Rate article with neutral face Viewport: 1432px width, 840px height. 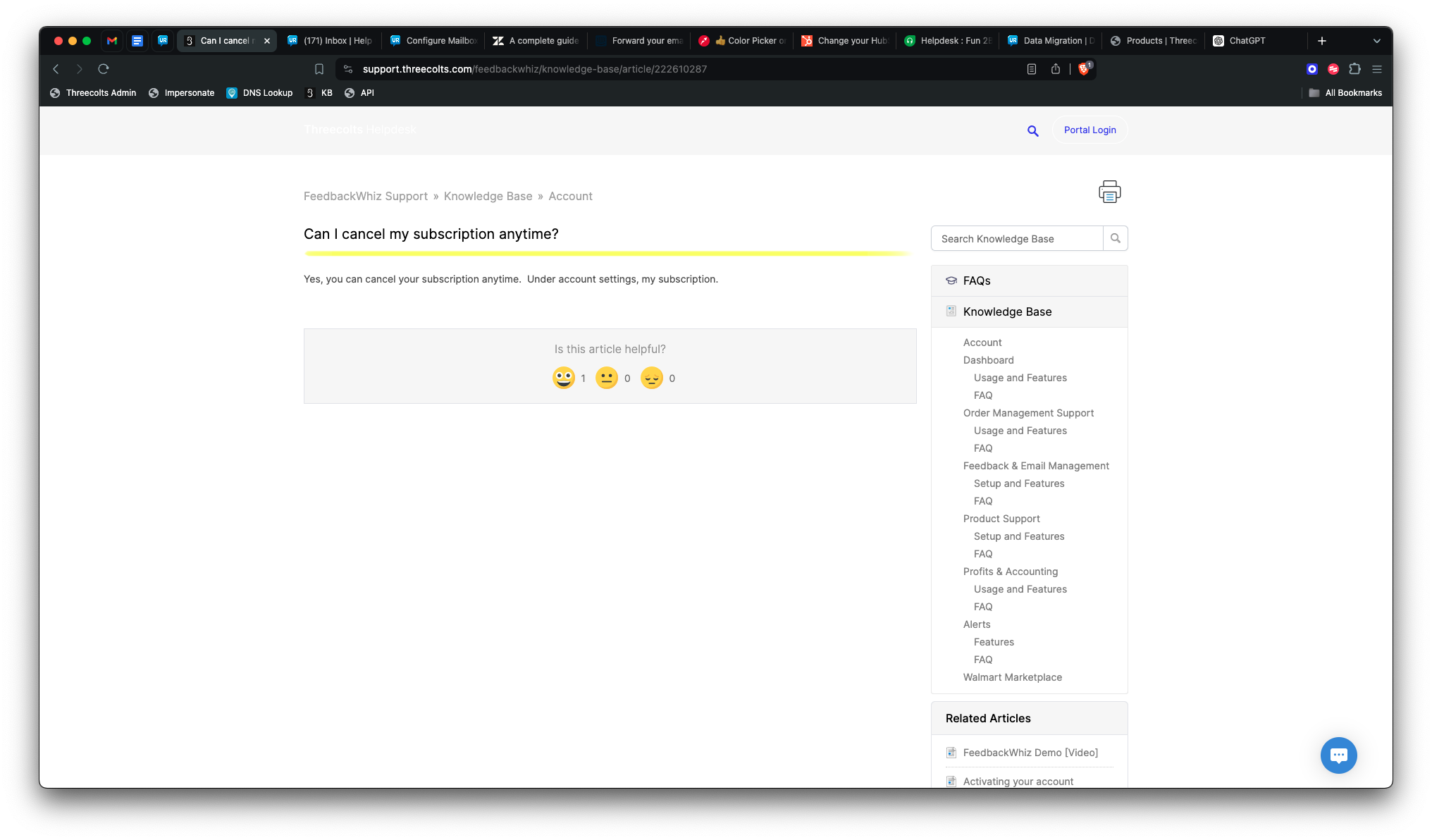click(607, 378)
